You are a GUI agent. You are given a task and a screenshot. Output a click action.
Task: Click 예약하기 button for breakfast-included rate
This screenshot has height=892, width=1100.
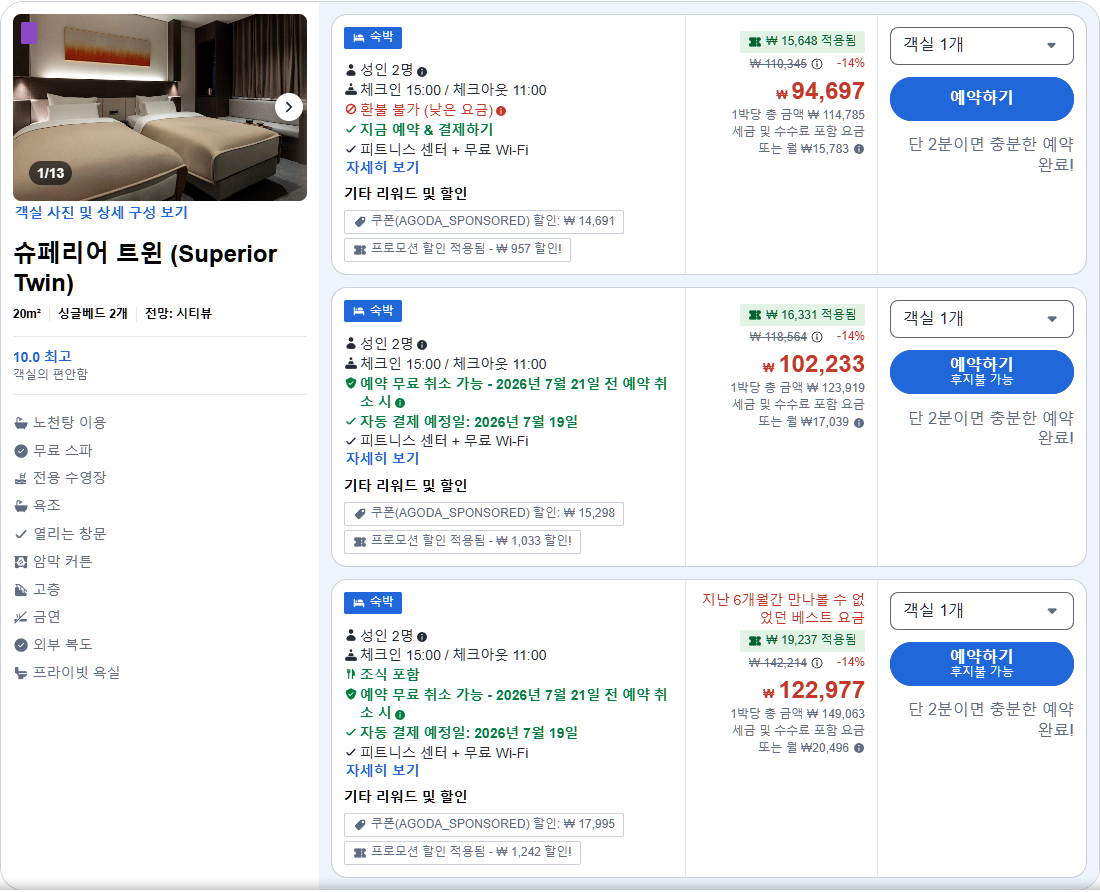coord(981,663)
